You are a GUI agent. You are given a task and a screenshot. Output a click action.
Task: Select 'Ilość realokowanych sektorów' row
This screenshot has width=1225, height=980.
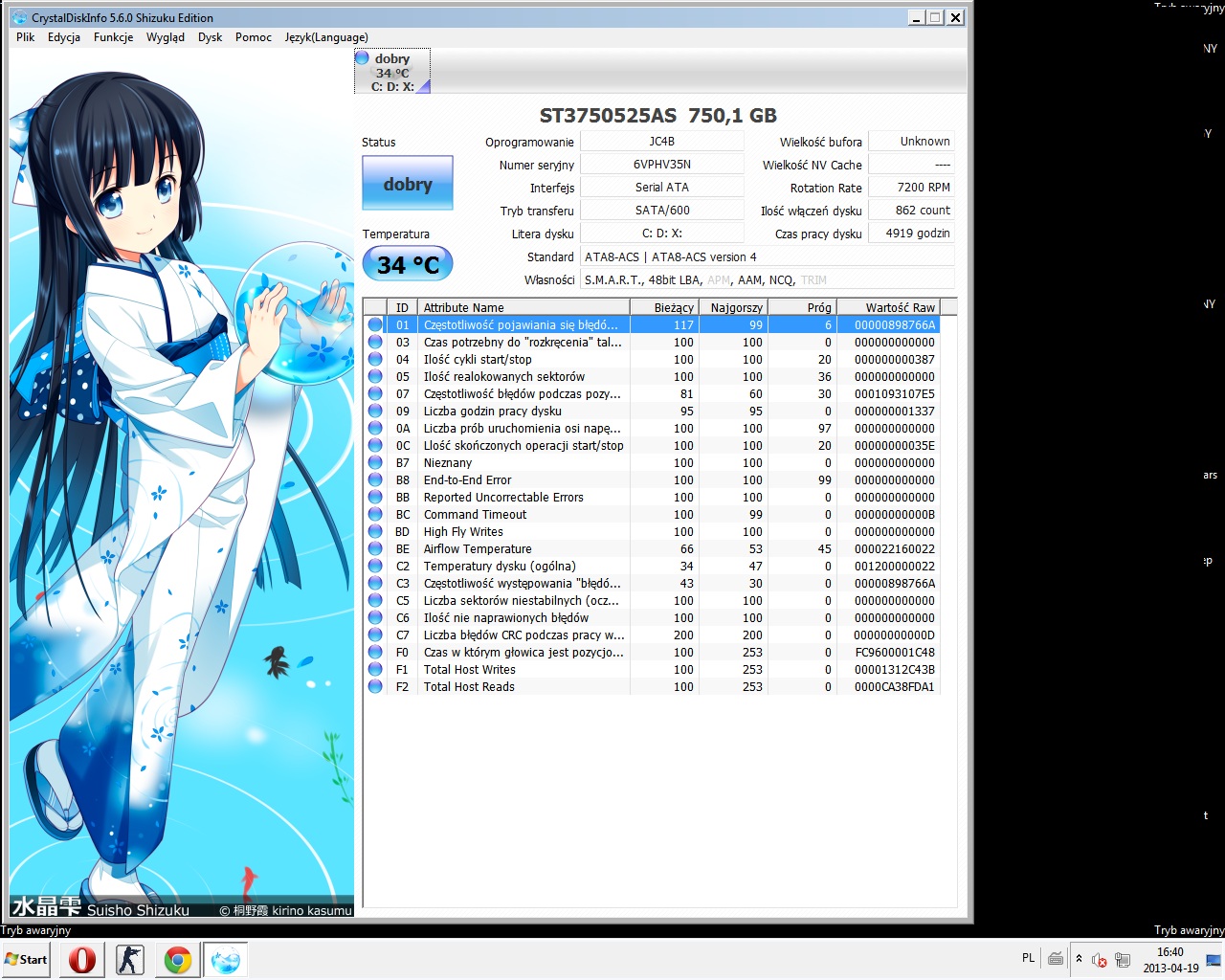652,377
